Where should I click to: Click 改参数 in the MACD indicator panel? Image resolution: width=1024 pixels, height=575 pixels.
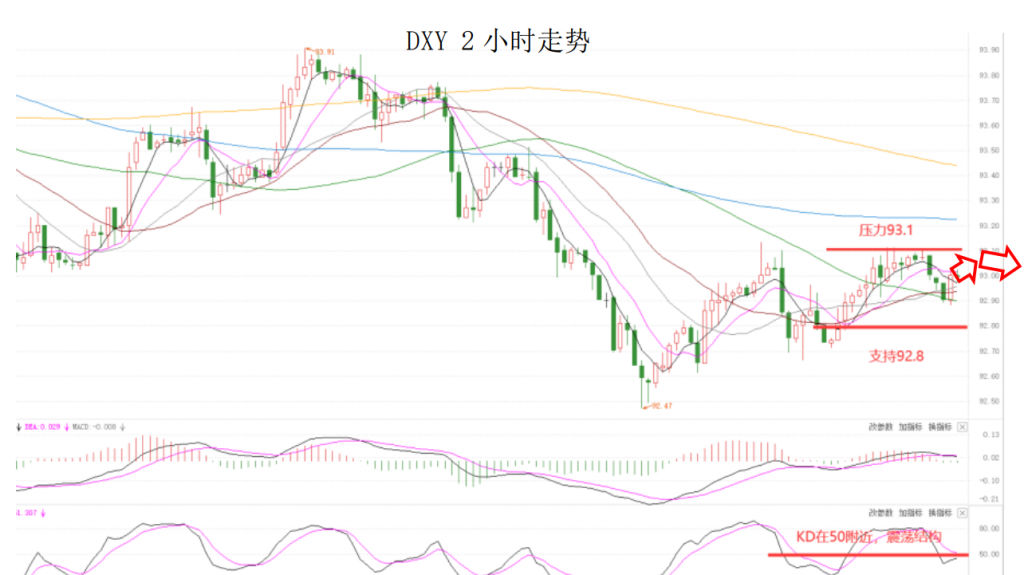[x=880, y=427]
